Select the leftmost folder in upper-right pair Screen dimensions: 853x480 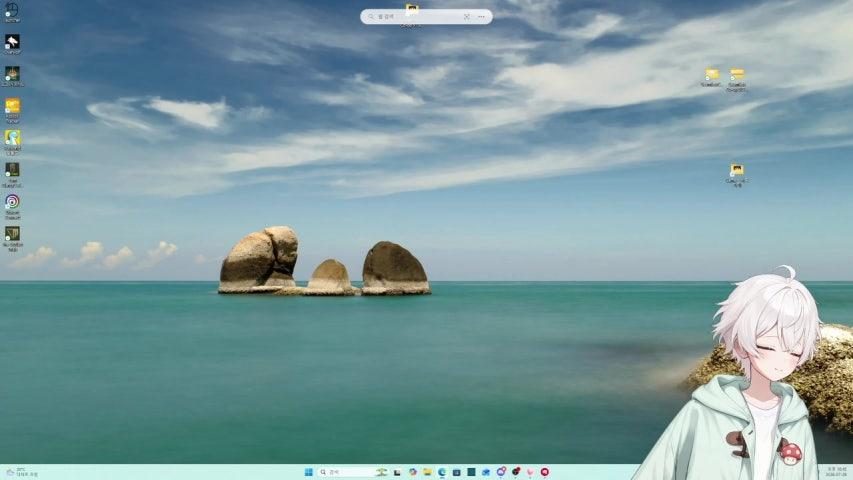pyautogui.click(x=712, y=77)
